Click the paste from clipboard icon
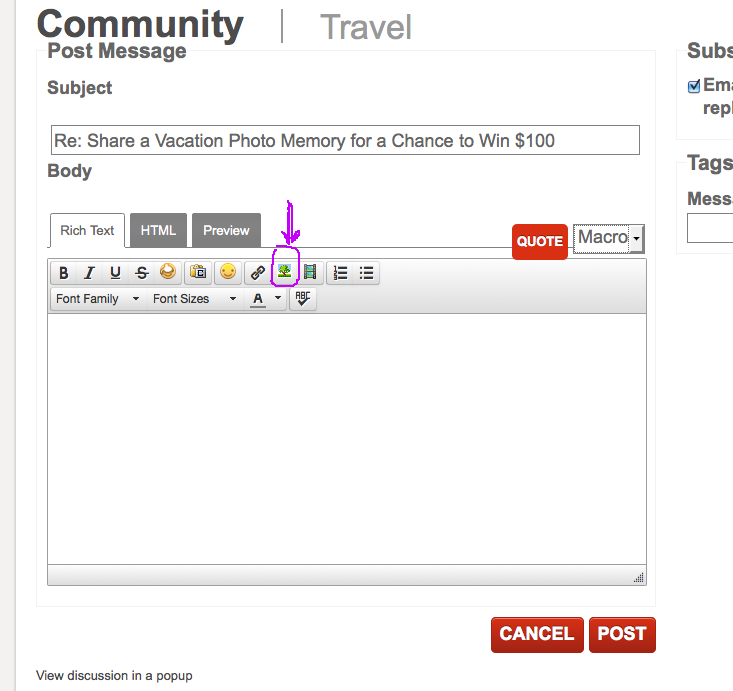This screenshot has height=691, width=733. 198,272
